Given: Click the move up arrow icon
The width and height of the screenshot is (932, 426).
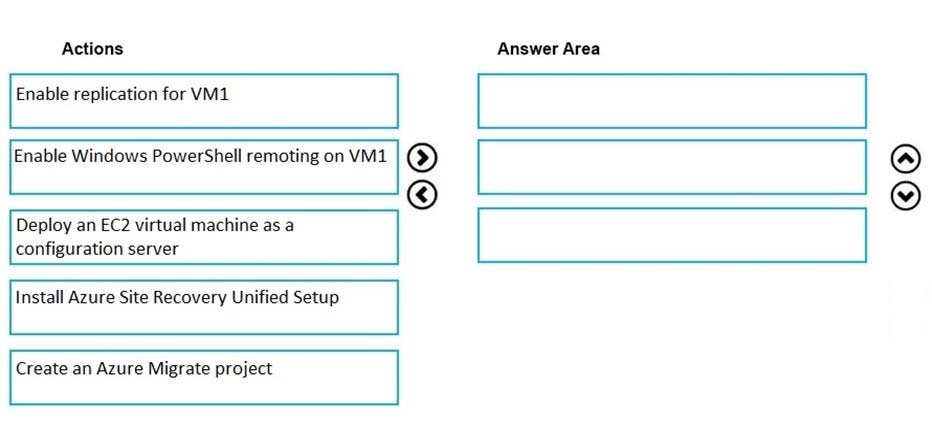Looking at the screenshot, I should (905, 159).
